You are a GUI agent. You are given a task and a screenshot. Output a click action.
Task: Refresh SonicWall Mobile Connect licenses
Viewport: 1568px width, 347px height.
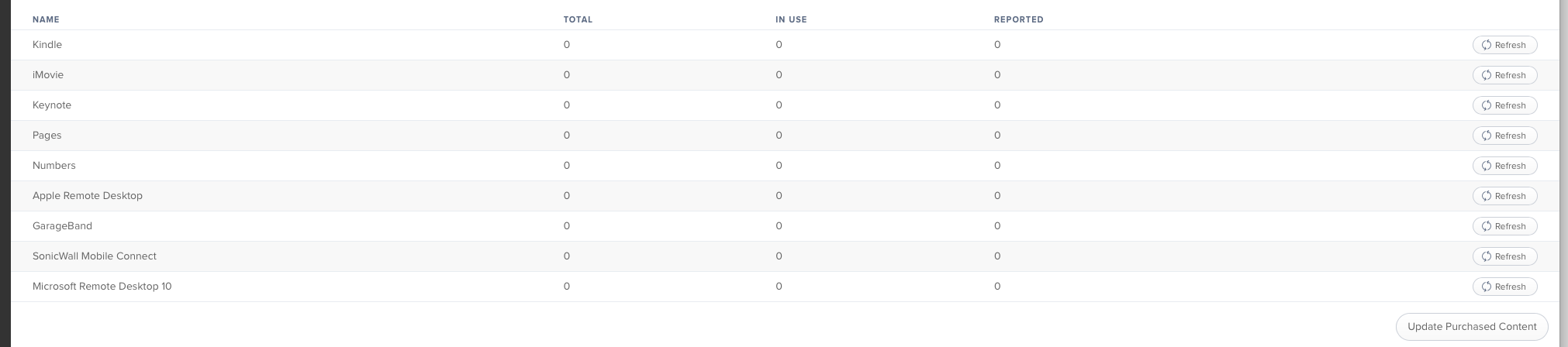[1504, 256]
